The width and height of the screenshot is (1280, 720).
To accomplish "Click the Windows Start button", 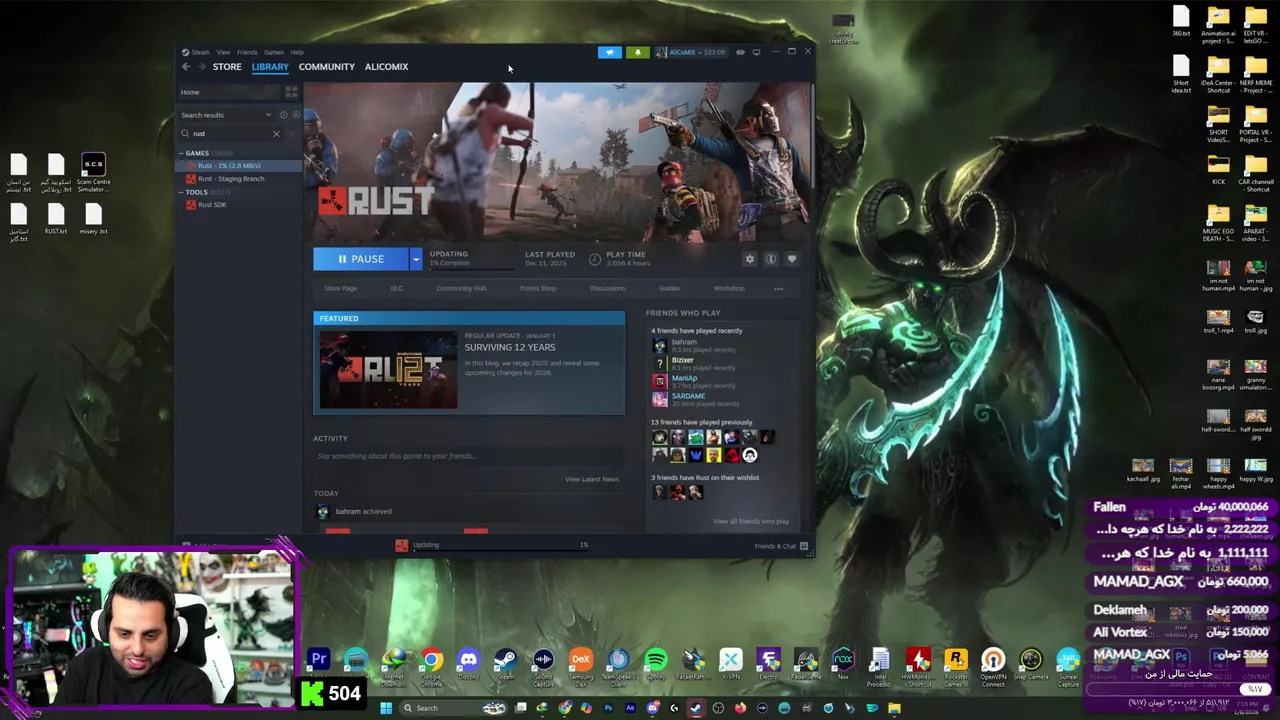I will (x=386, y=708).
